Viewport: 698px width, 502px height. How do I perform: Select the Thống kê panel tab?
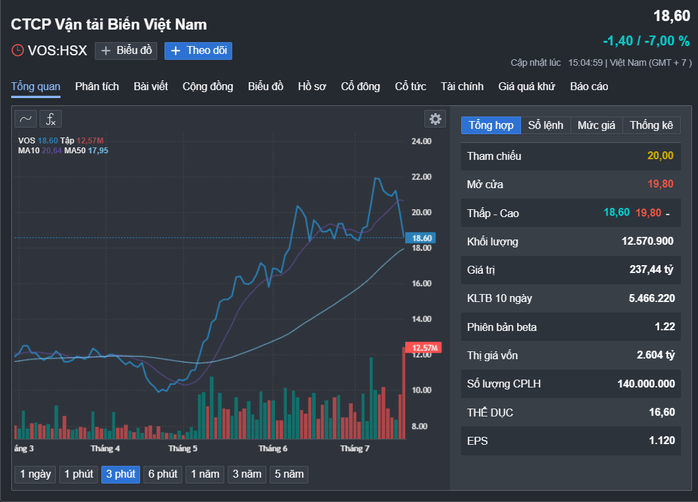tap(651, 126)
